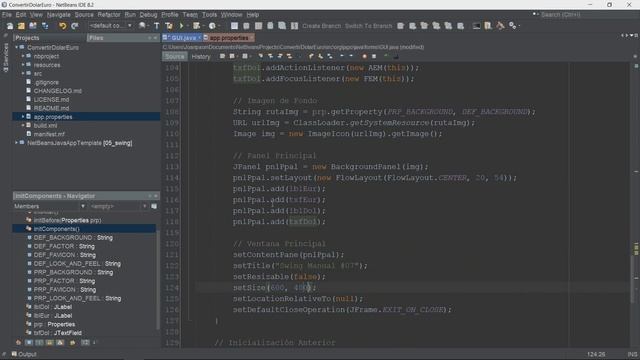Expand the resources folder

click(x=23, y=65)
